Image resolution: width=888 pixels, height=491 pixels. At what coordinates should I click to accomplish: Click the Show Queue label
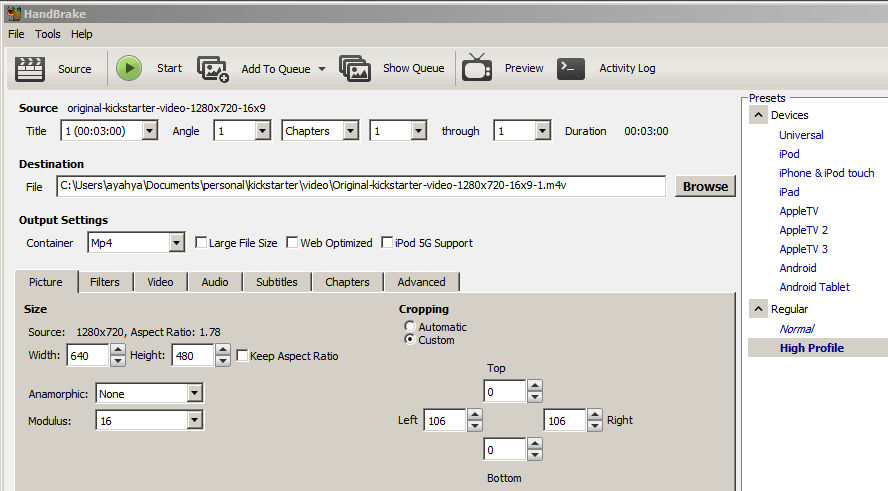click(x=413, y=68)
